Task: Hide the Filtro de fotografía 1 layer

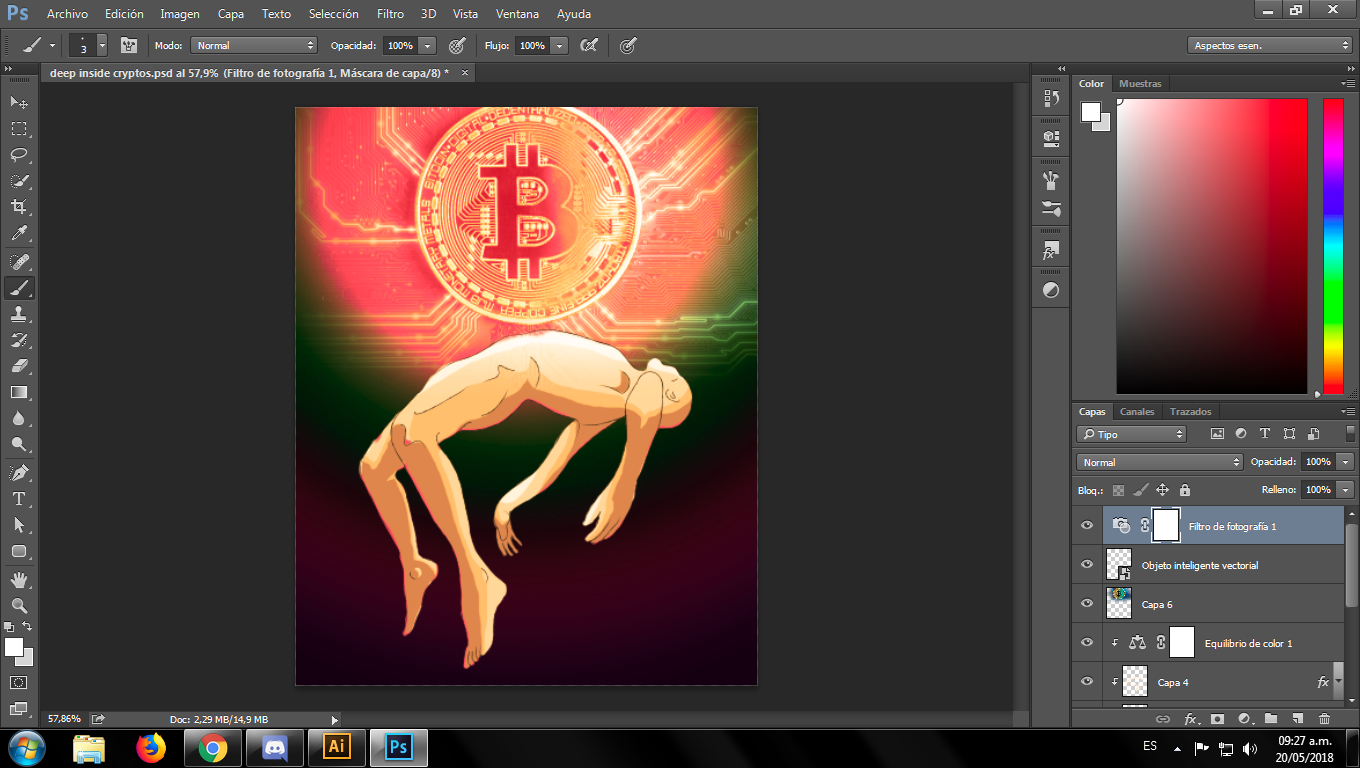Action: [1087, 525]
